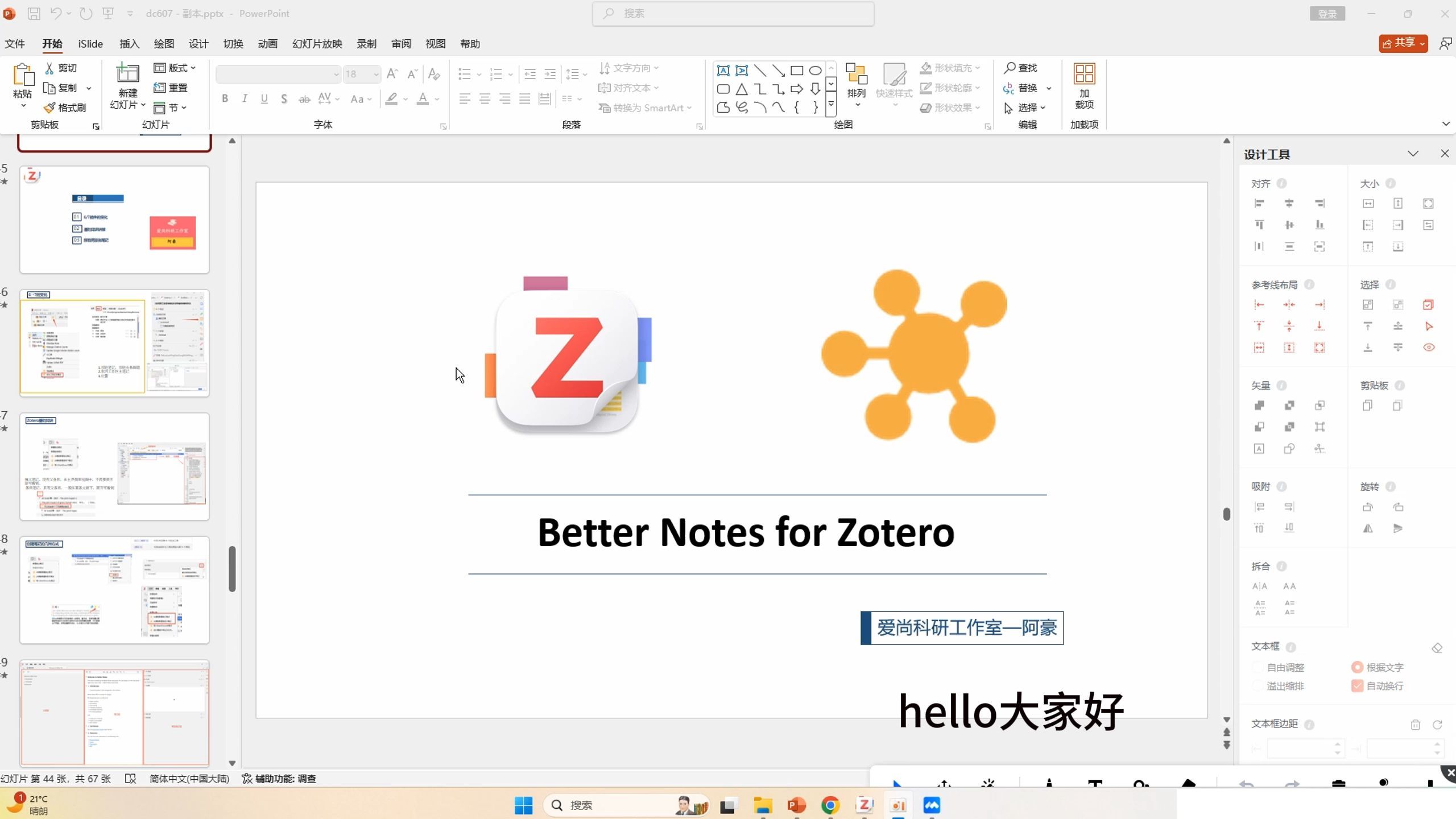Click the Cut (剪切) scissors icon

(50, 68)
